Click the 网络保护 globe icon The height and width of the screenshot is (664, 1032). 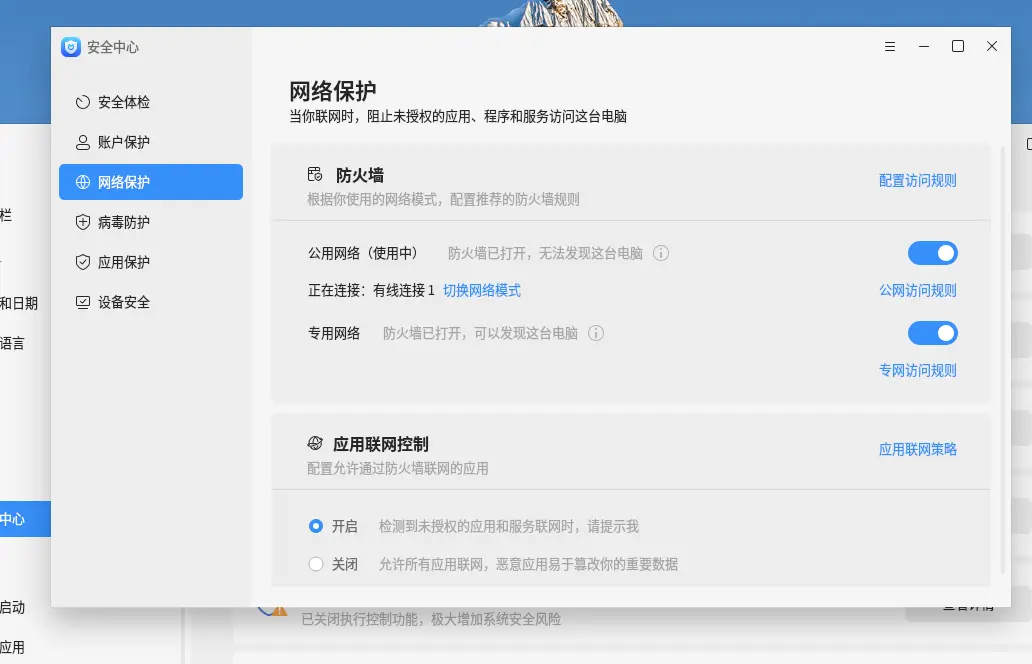(82, 182)
